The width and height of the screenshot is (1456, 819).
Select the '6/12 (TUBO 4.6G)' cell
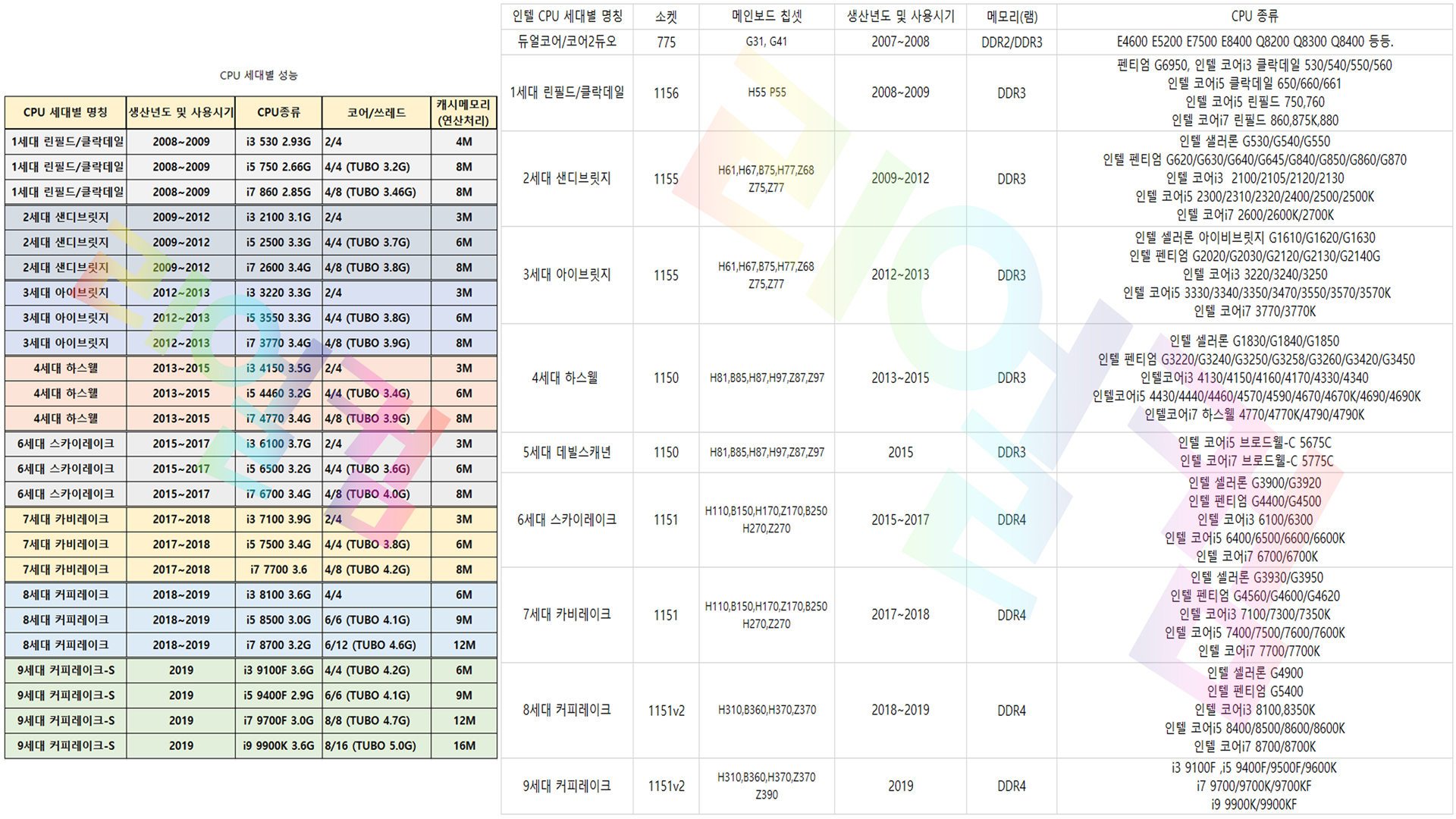[x=376, y=645]
